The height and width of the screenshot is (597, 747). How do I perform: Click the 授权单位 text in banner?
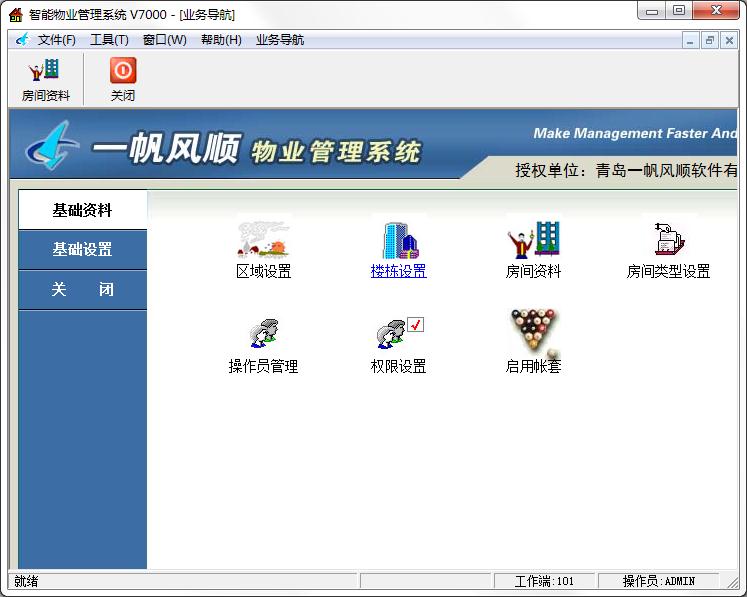click(626, 170)
